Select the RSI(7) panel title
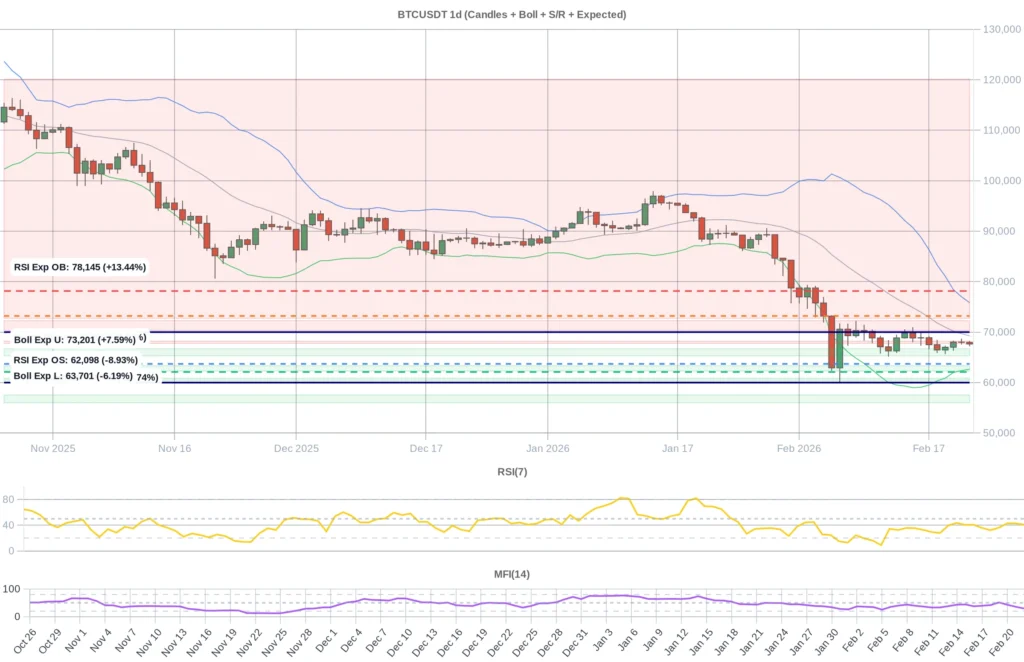This screenshot has height=662, width=1024. click(513, 471)
